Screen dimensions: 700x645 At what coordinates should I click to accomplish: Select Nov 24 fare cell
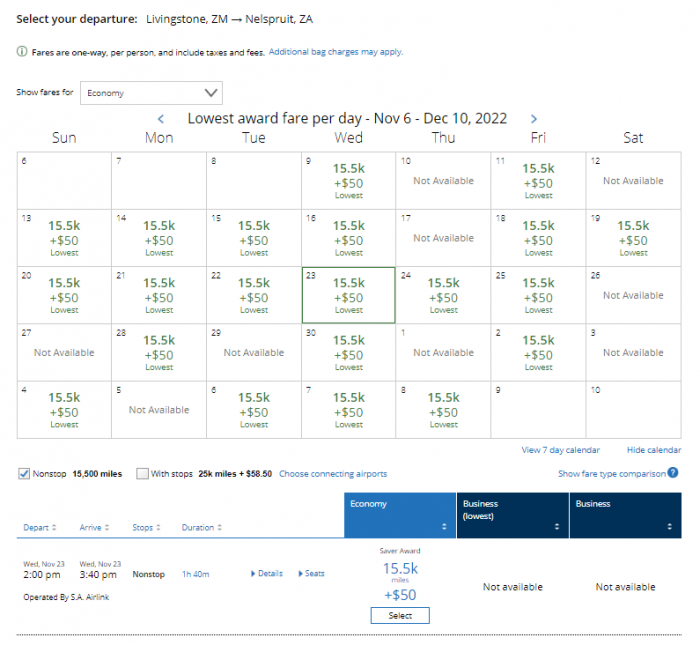[x=443, y=295]
